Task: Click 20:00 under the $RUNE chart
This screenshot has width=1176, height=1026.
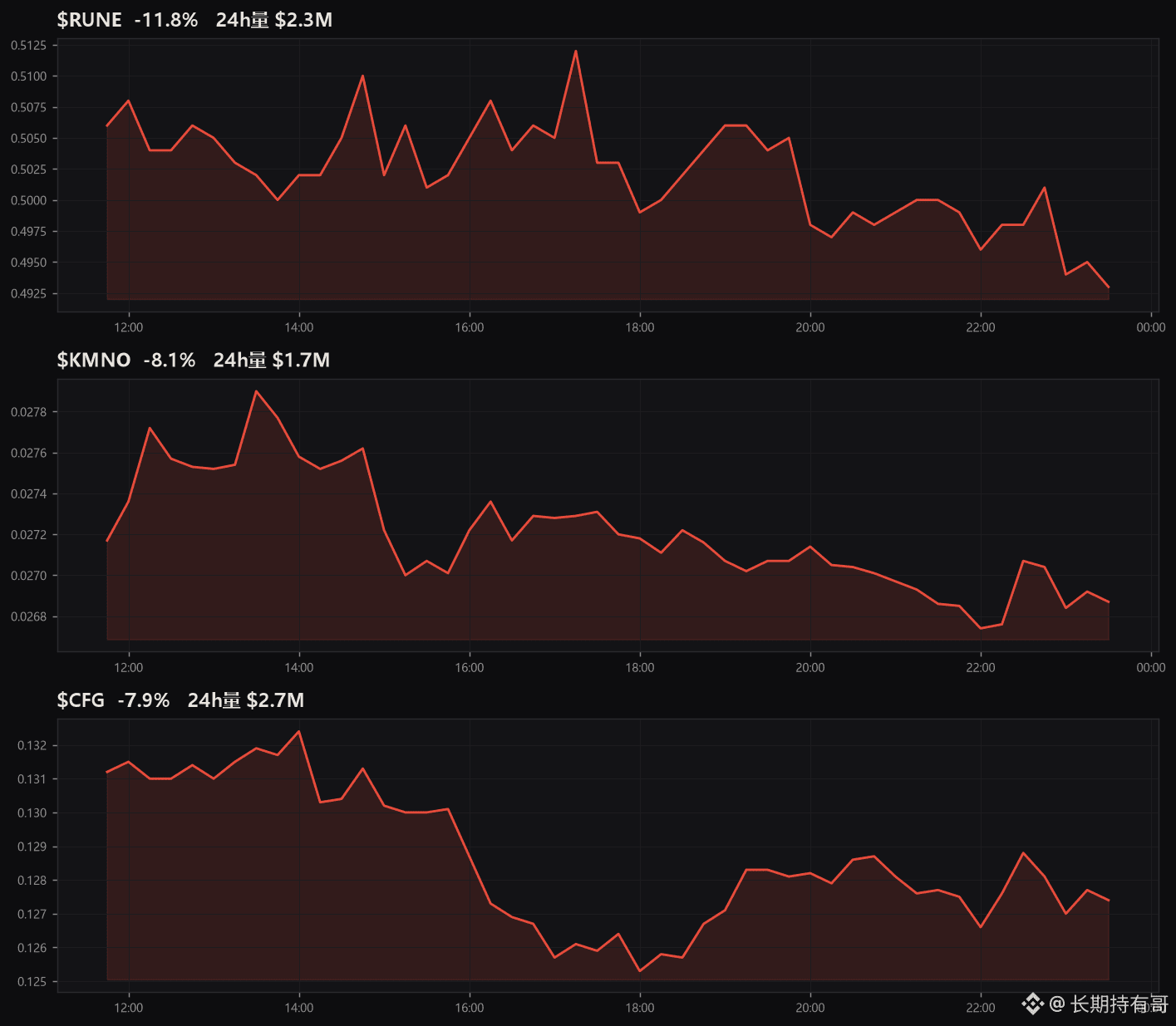Action: tap(810, 327)
